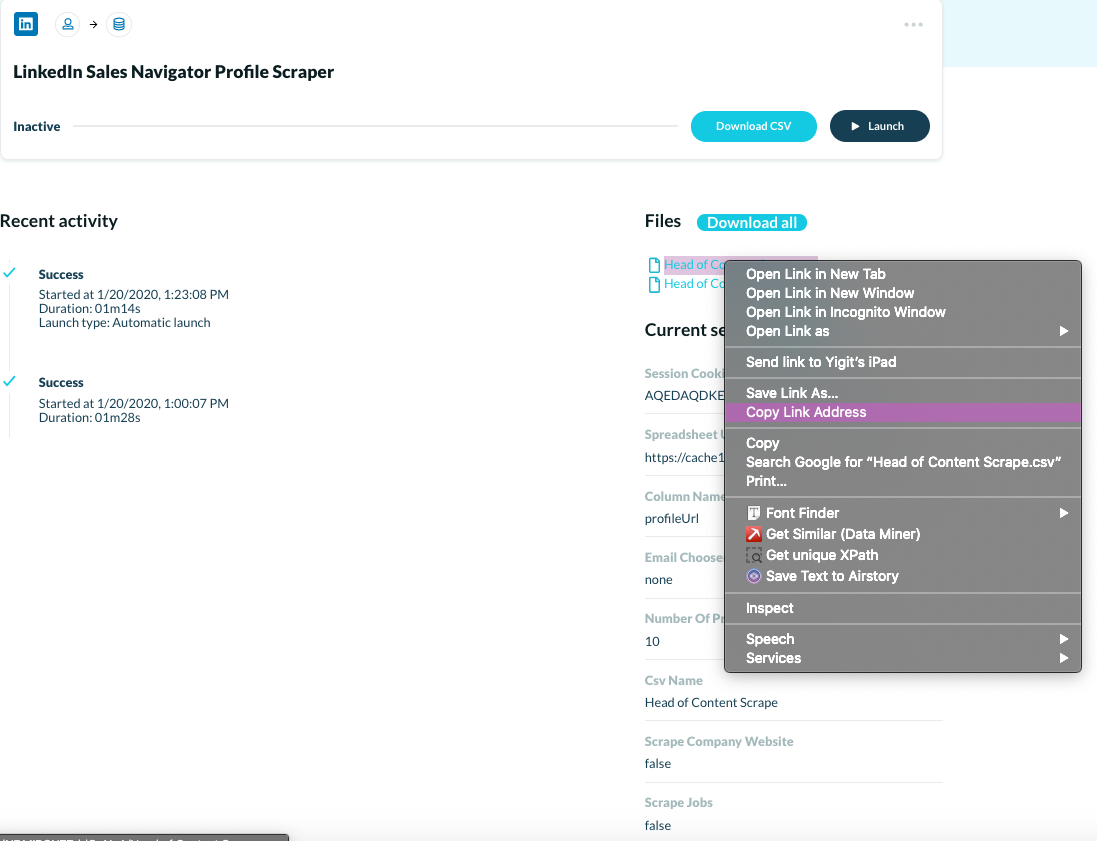1097x841 pixels.
Task: Choose Open Link in New Window
Action: (903, 293)
